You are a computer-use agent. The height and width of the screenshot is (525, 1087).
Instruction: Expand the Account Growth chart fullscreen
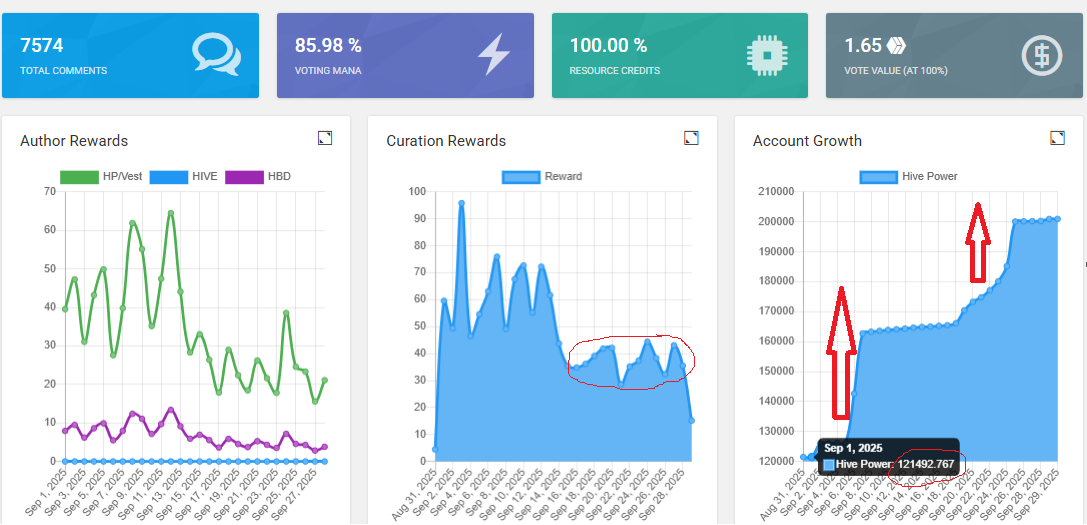tap(1058, 138)
